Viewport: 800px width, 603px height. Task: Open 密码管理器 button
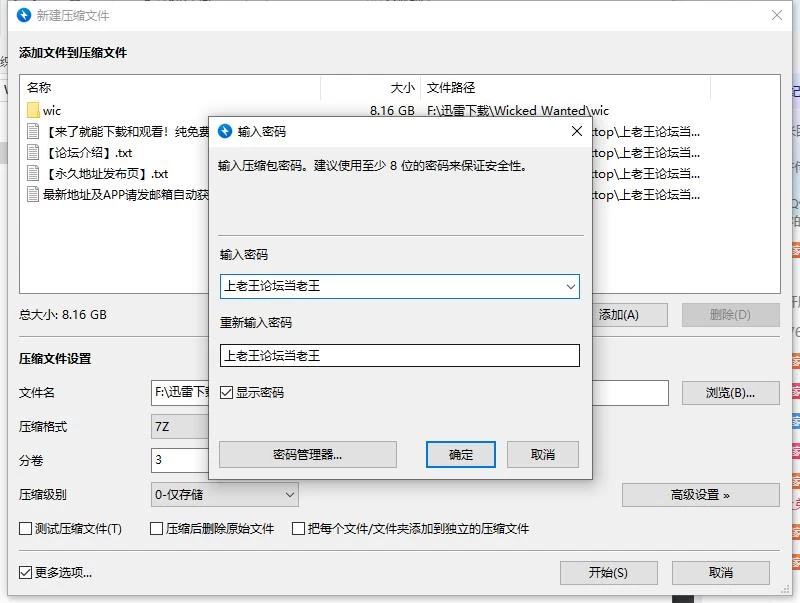(x=308, y=455)
